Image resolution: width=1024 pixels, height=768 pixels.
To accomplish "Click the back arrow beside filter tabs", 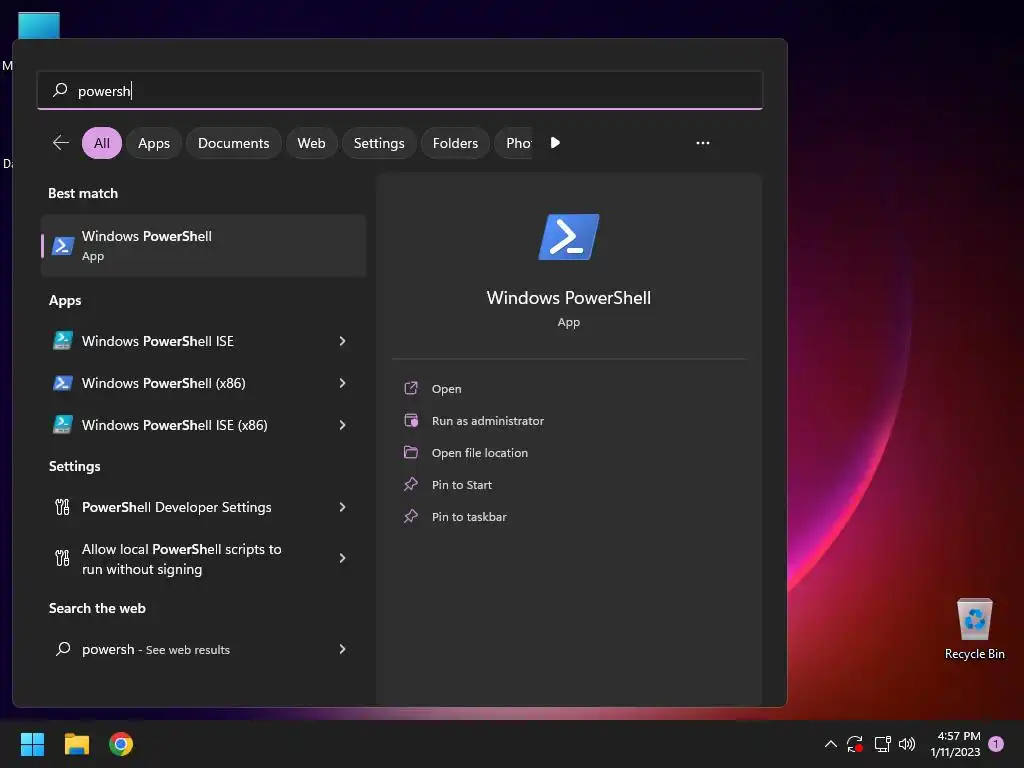I will point(61,142).
